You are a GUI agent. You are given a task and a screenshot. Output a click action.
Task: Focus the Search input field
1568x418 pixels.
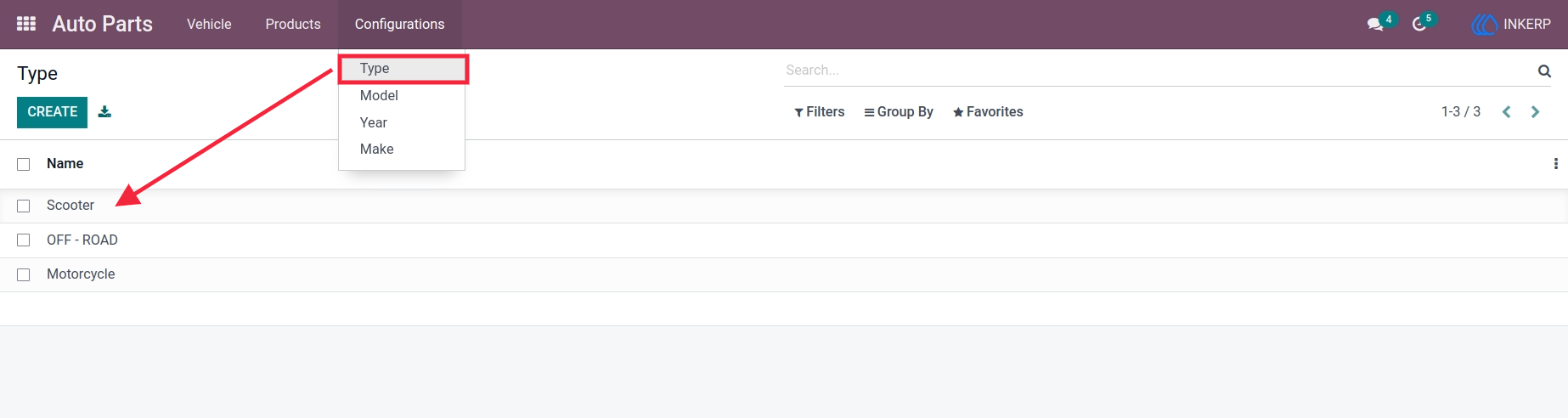tap(1159, 71)
